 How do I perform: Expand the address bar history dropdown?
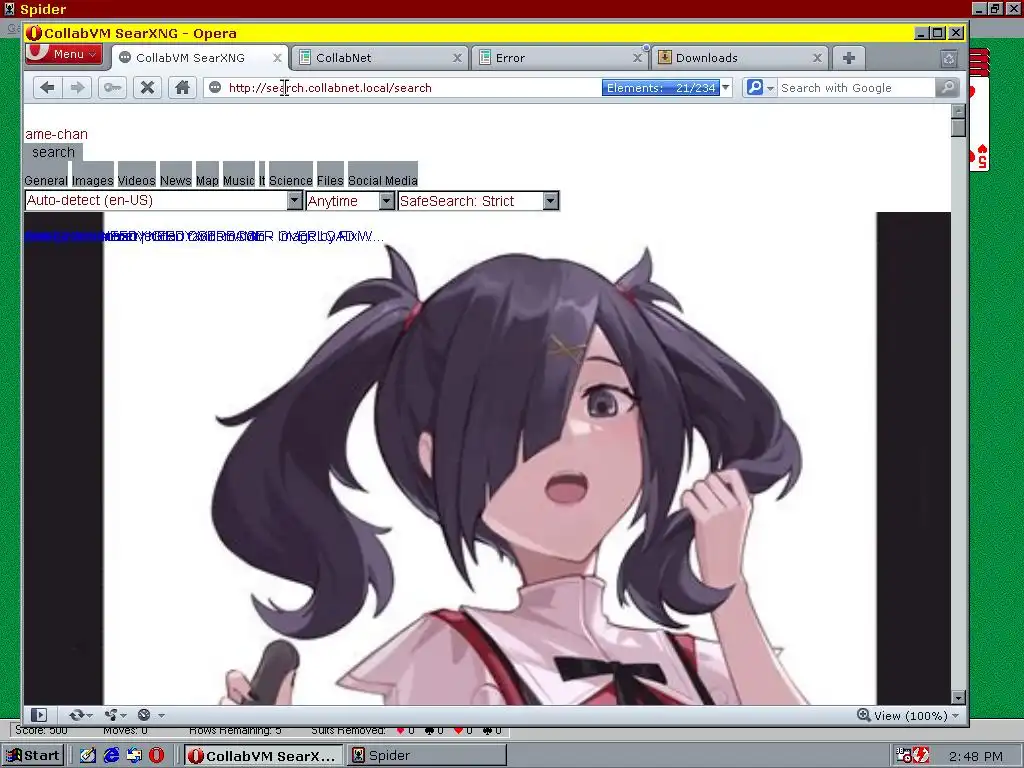(726, 88)
